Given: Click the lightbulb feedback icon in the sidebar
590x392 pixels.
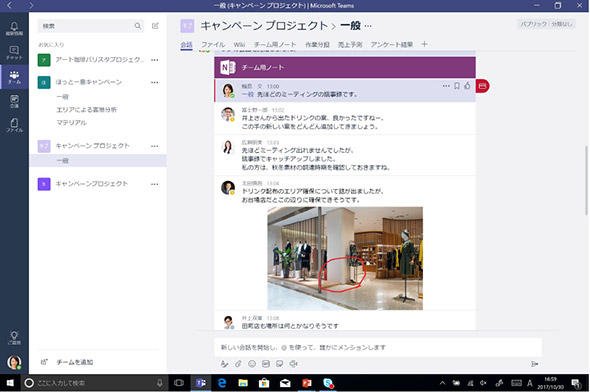Looking at the screenshot, I should pos(14,337).
